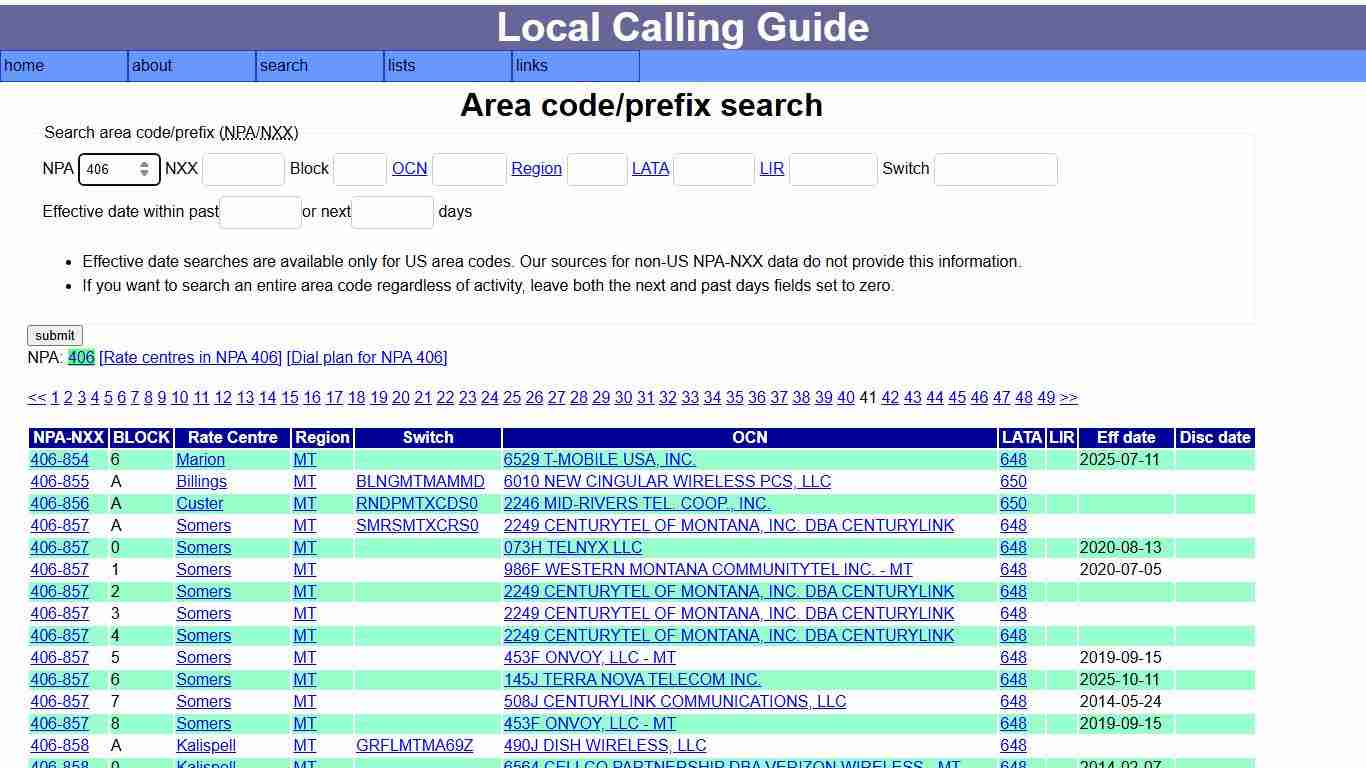This screenshot has height=768, width=1366.
Task: Open the OCN column help link
Action: 409,168
